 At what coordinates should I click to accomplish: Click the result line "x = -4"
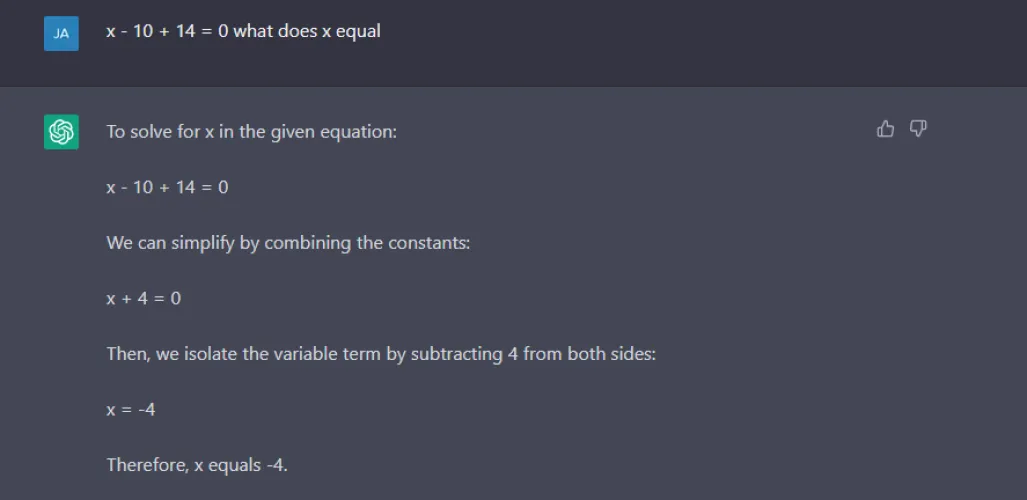(x=130, y=409)
